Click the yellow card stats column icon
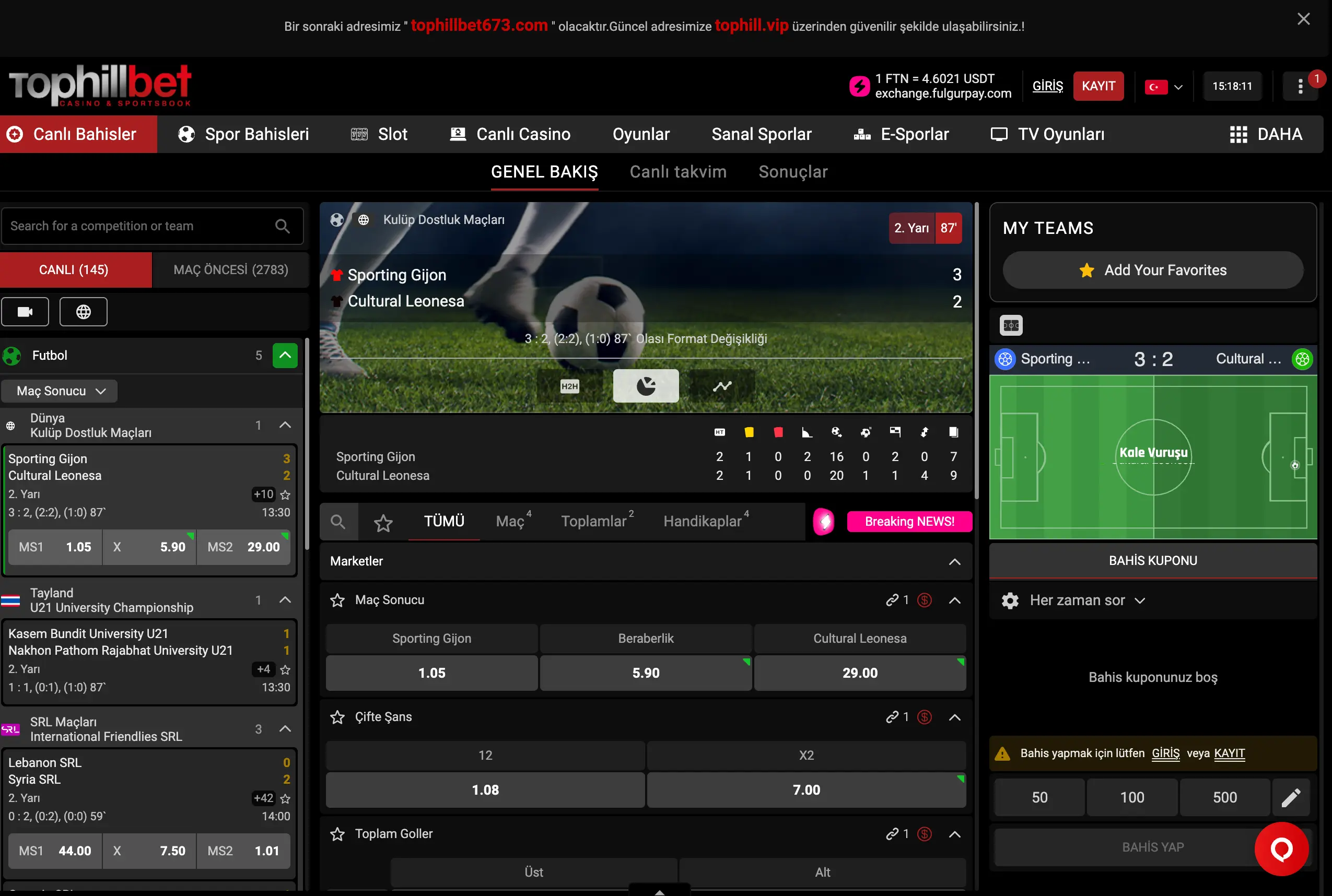This screenshot has height=896, width=1332. tap(749, 432)
